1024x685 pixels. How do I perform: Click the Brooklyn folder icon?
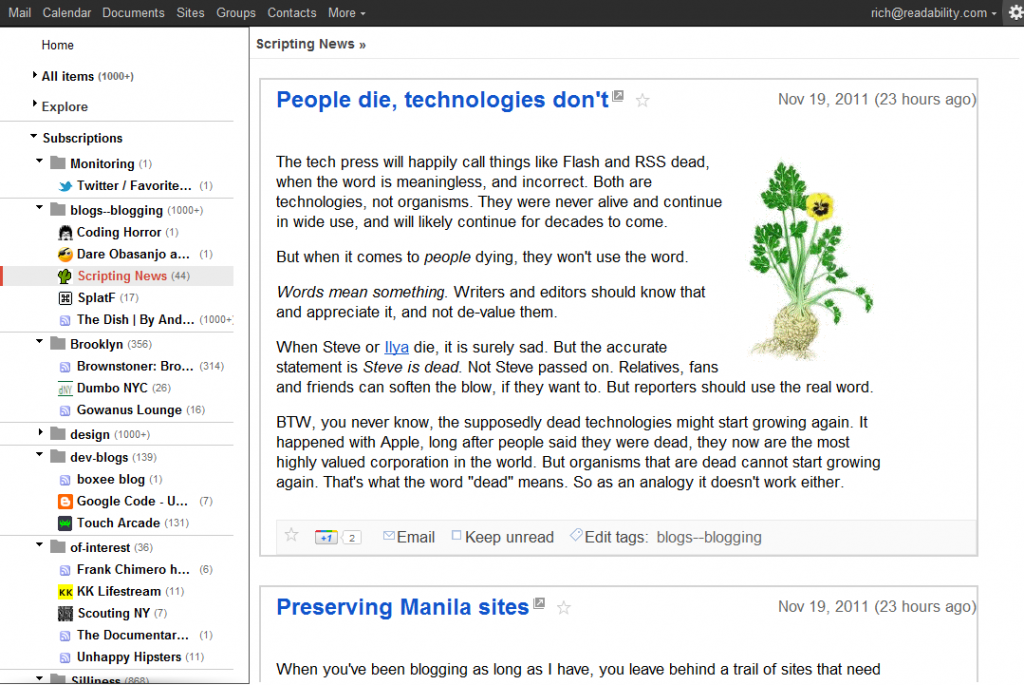[x=58, y=343]
